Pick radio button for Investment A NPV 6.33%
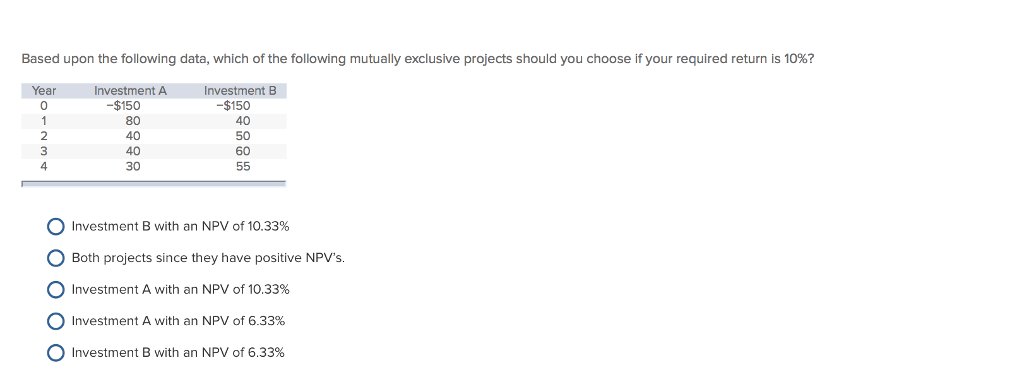Viewport: 1024px width, 389px height. (56, 321)
